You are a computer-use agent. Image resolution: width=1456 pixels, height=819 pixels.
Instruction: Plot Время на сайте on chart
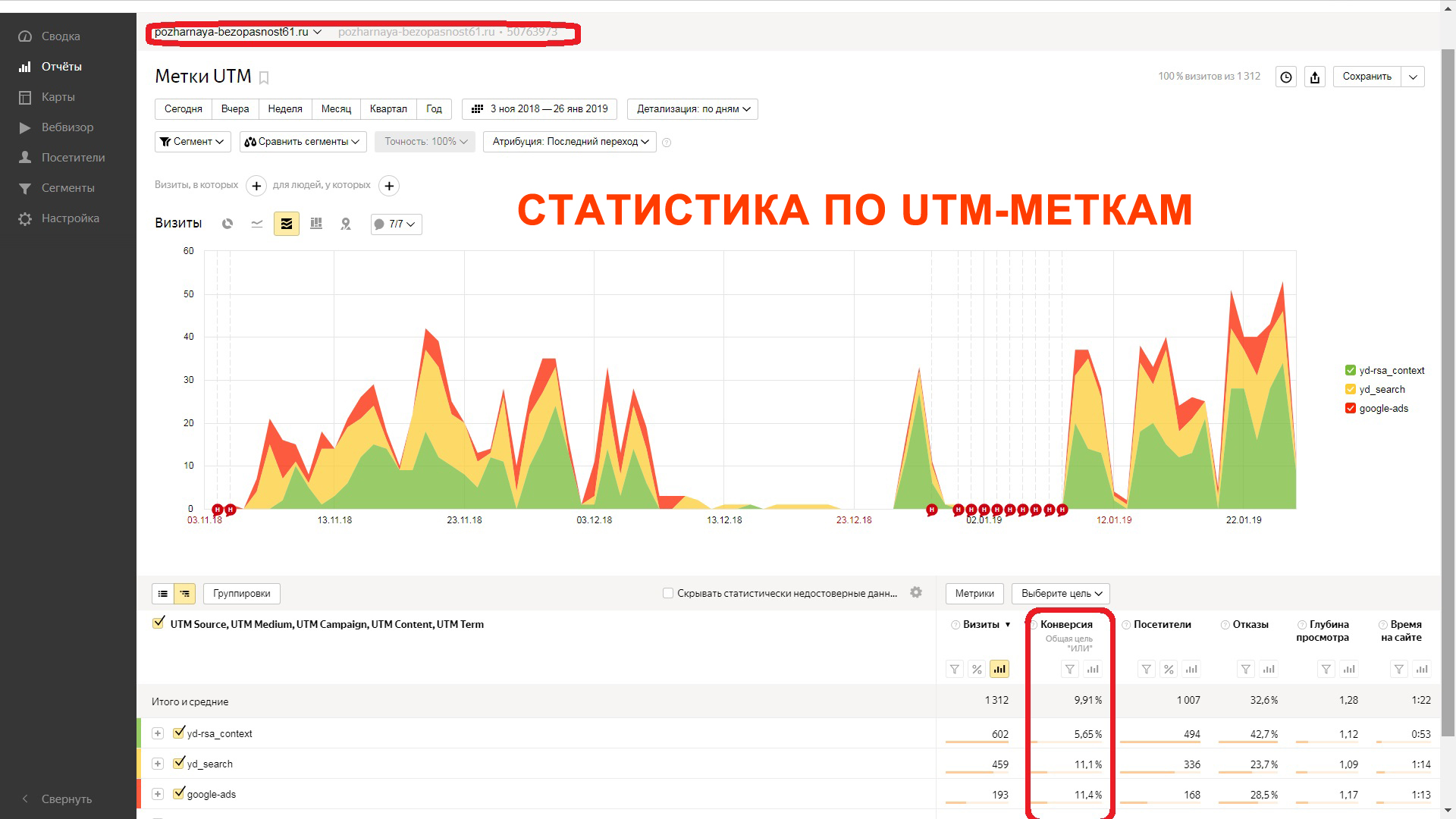click(x=1422, y=670)
